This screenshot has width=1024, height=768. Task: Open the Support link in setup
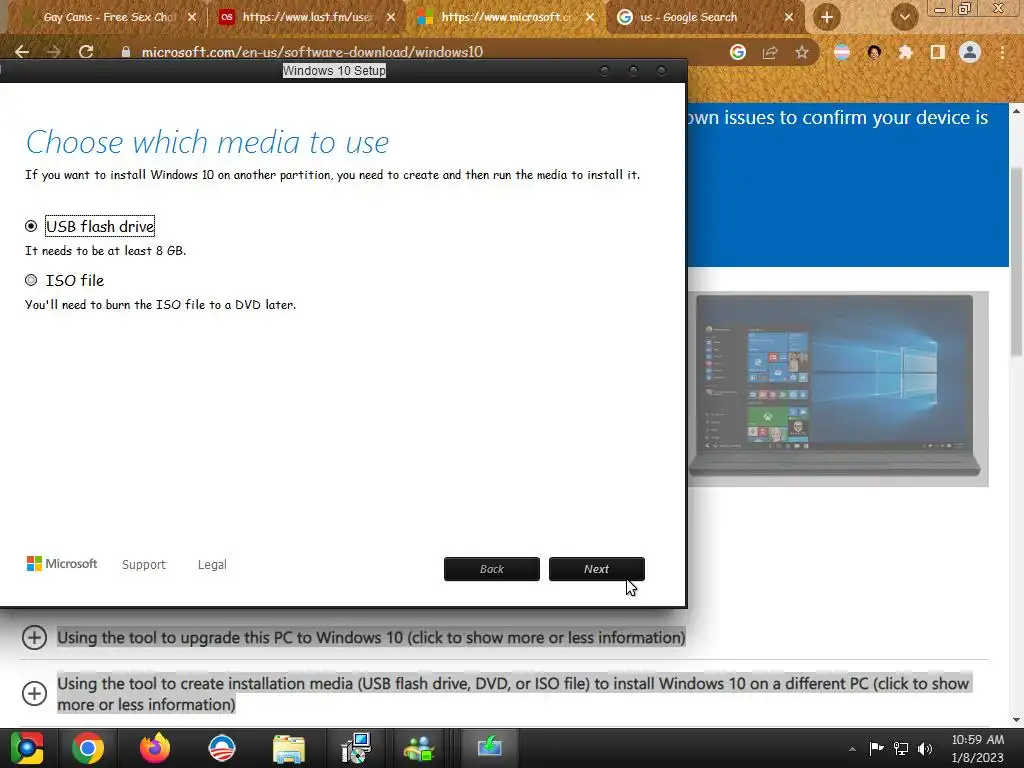pyautogui.click(x=144, y=564)
